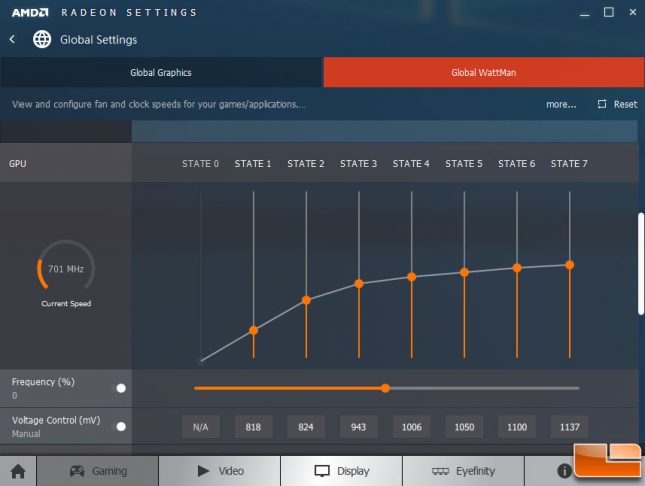The image size is (645, 486).
Task: Click the STATE 0 column header
Action: (x=200, y=163)
